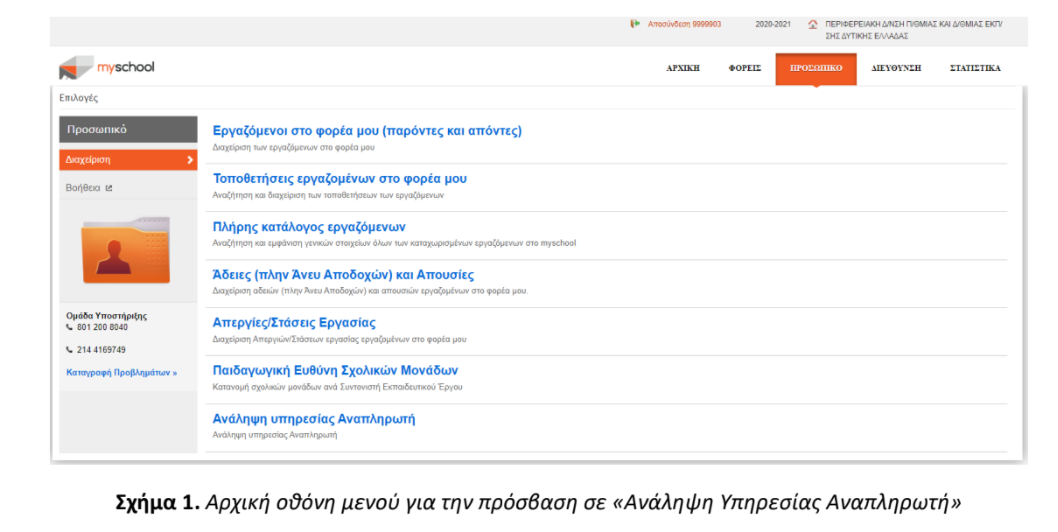Expand the Διαχείριση sidebar arrow

[x=190, y=159]
